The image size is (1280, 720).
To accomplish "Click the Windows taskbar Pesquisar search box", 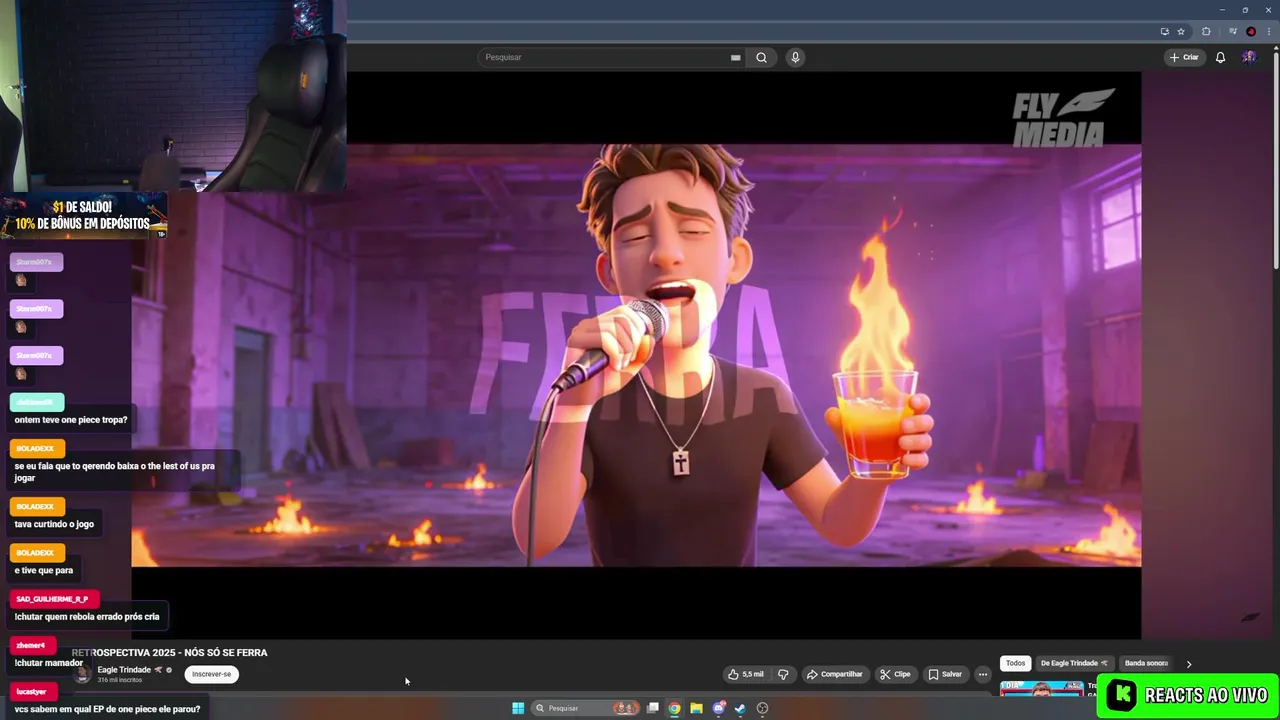I will 586,708.
